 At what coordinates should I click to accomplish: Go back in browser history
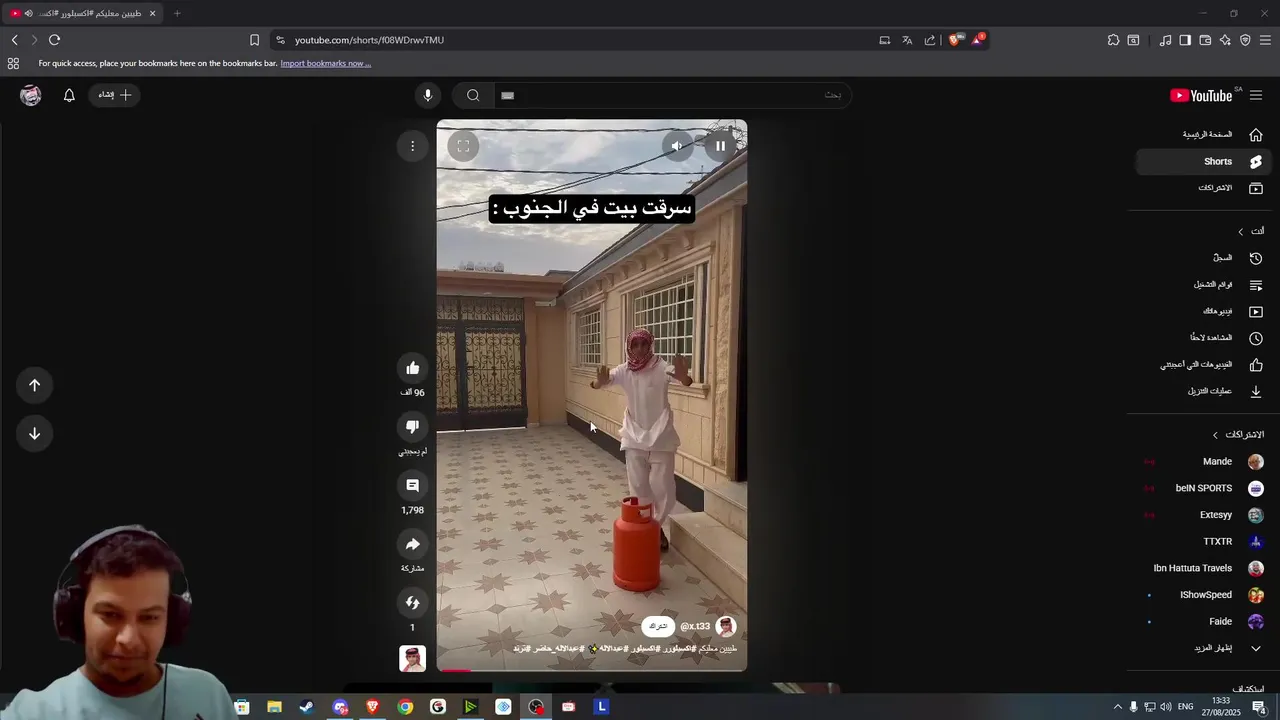point(14,40)
